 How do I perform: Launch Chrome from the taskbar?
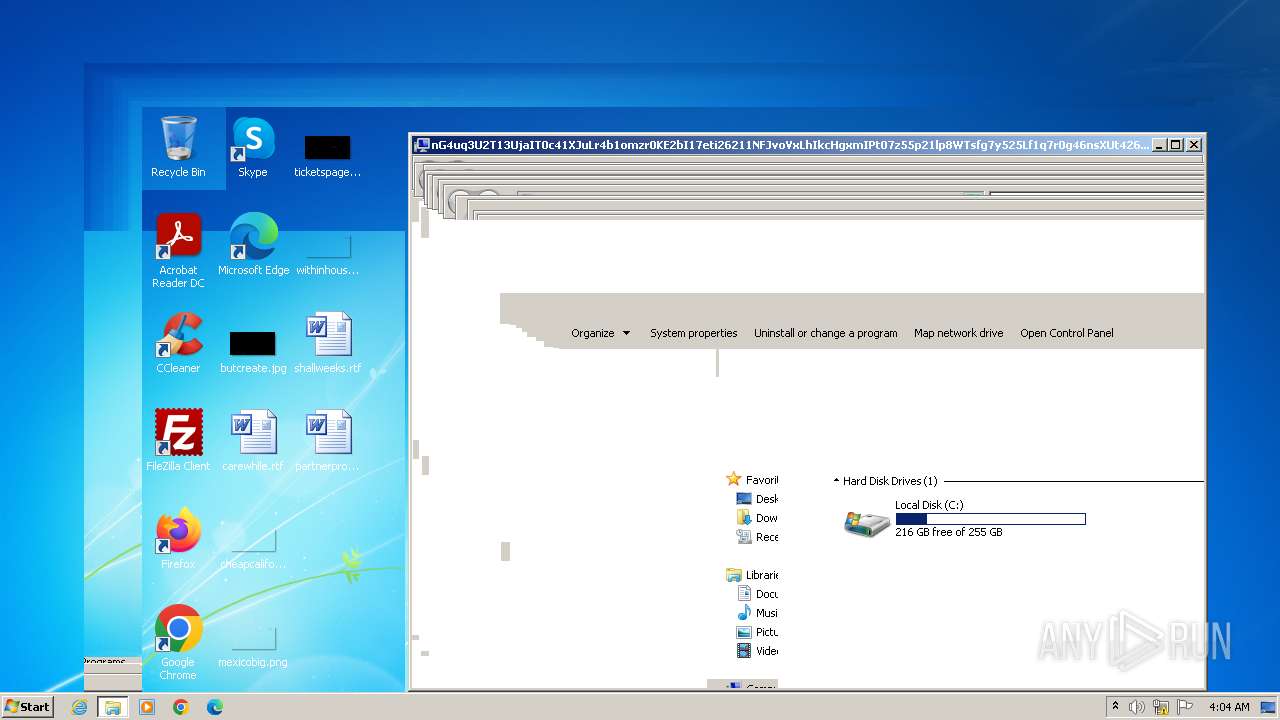pyautogui.click(x=180, y=707)
